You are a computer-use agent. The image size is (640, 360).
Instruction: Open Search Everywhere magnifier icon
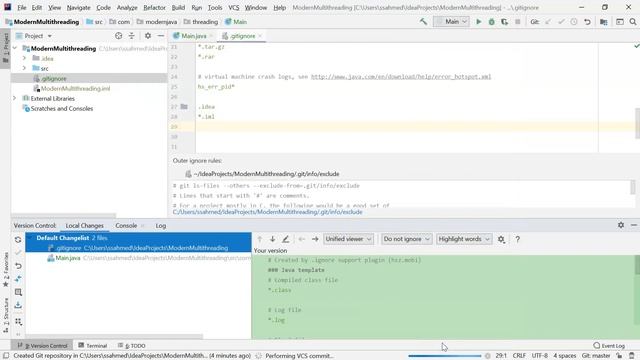click(633, 22)
